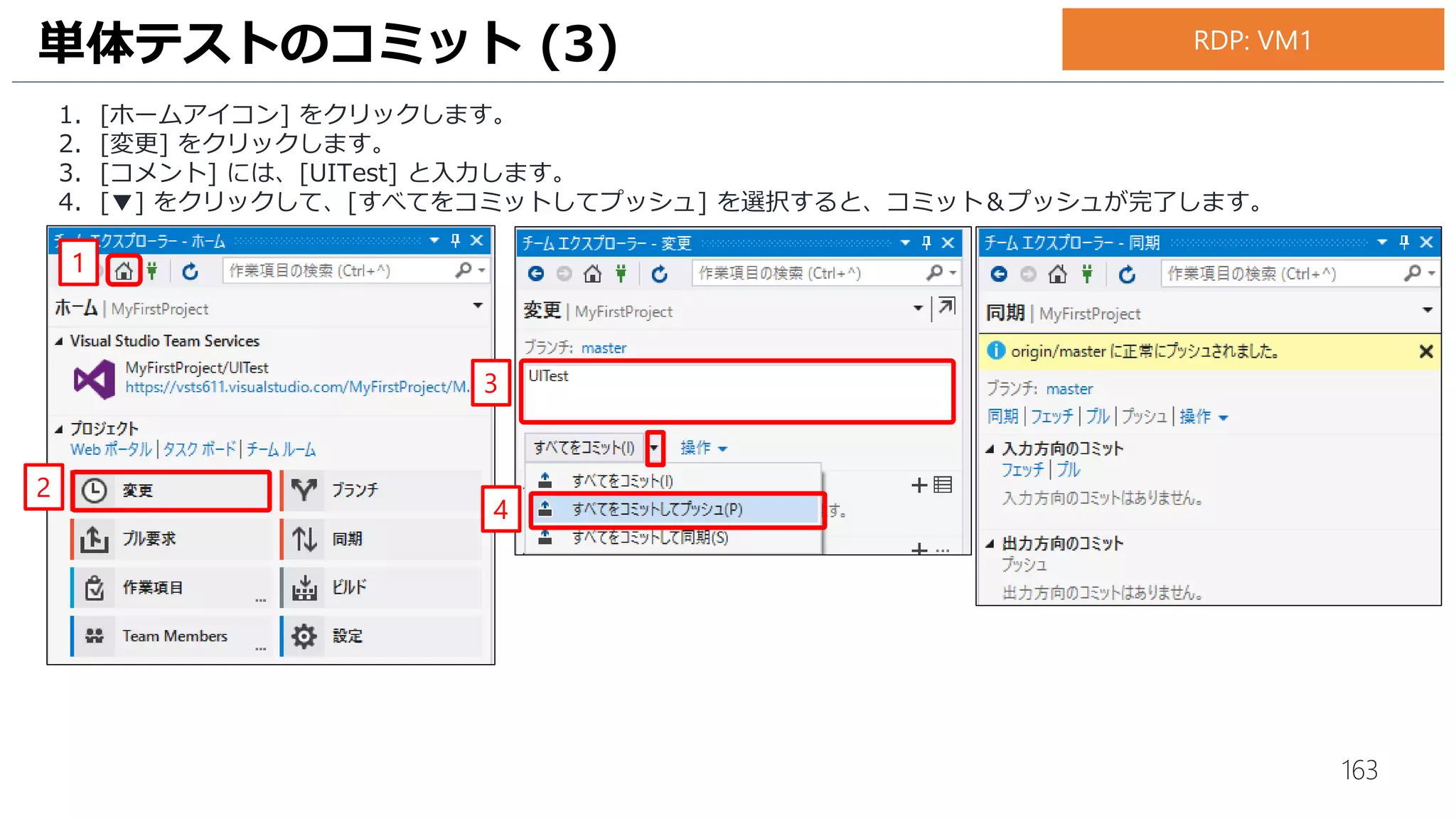Collapse the 出力方向のコミット section
Viewport: 1456px width, 819px height.
point(990,544)
